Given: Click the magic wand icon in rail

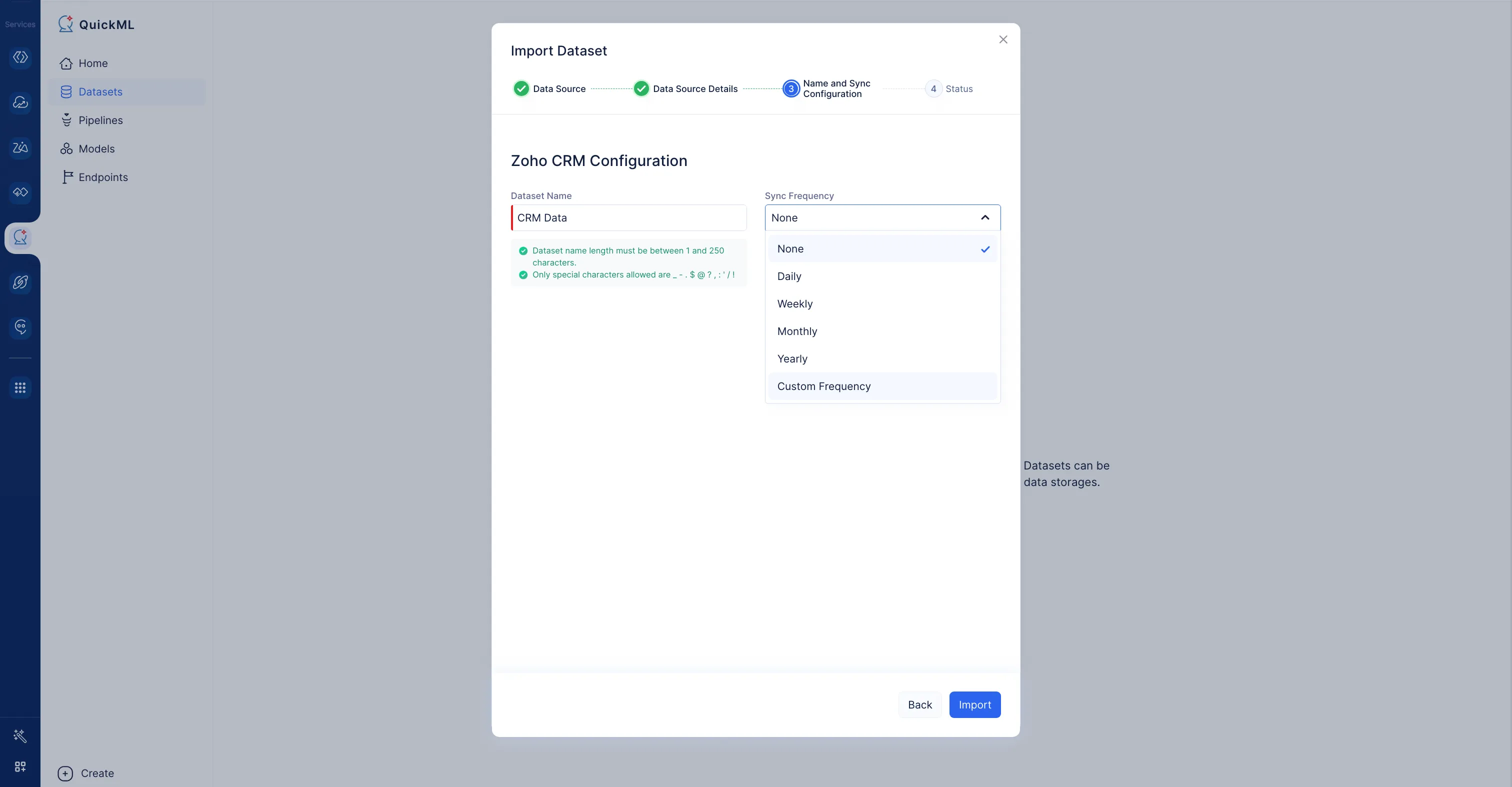Looking at the screenshot, I should click(20, 736).
